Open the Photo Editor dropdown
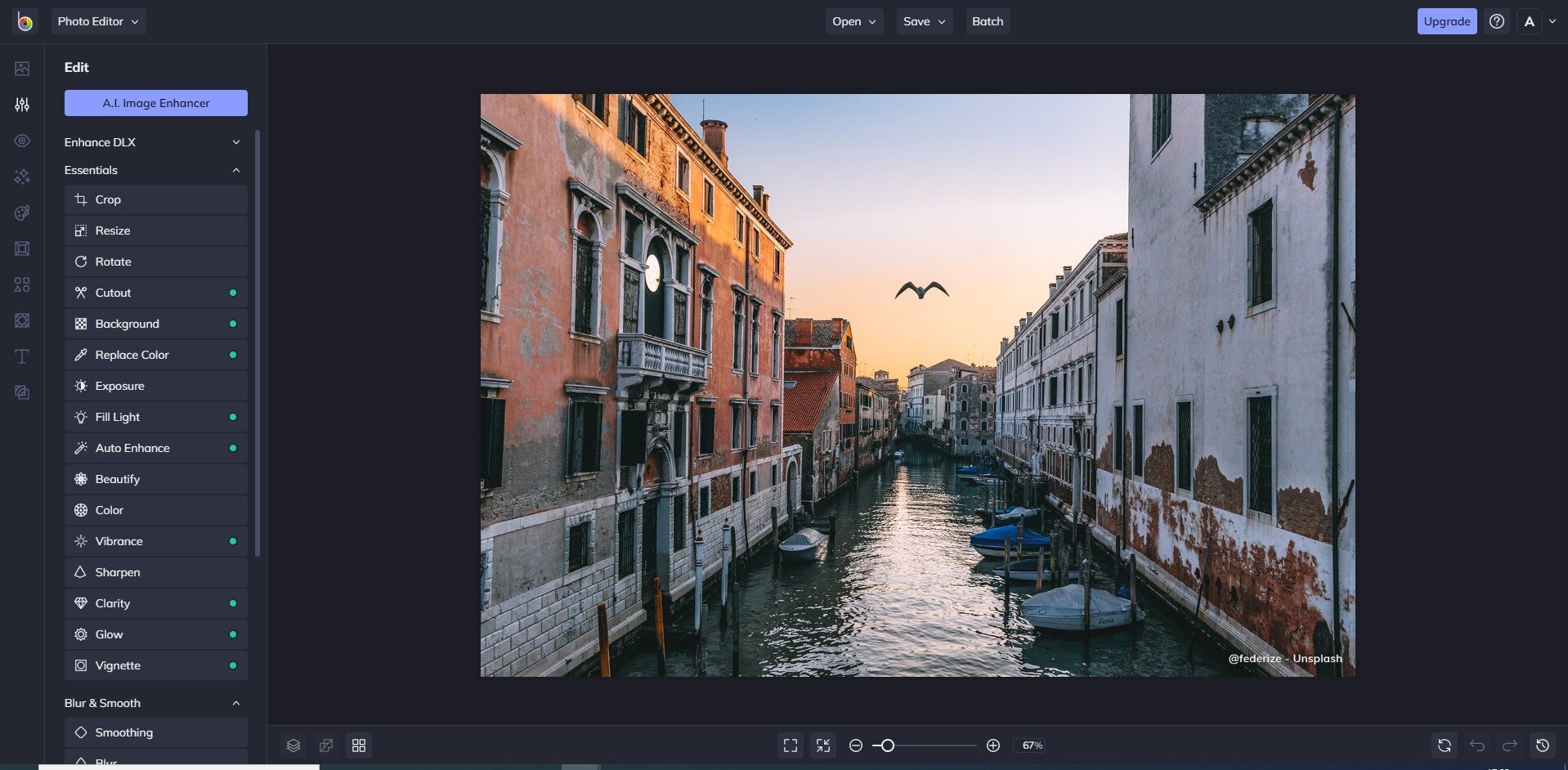This screenshot has height=770, width=1568. click(98, 22)
